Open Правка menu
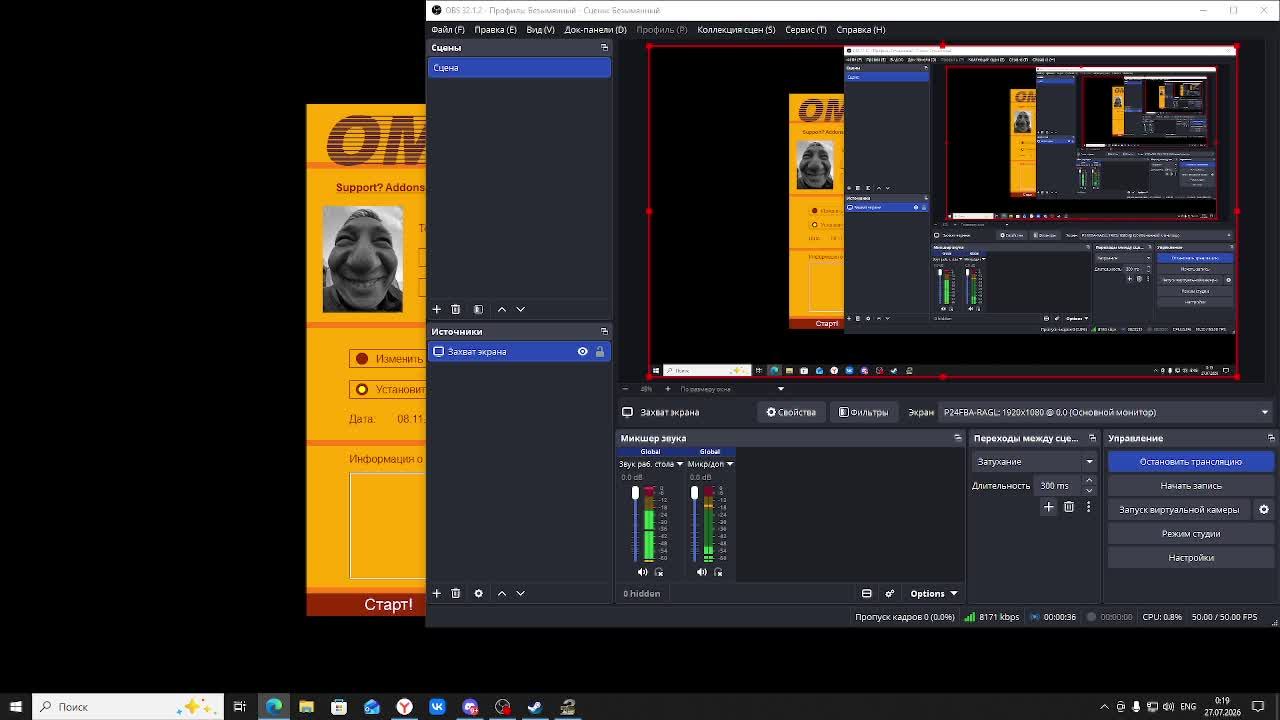This screenshot has height=720, width=1280. pos(495,29)
